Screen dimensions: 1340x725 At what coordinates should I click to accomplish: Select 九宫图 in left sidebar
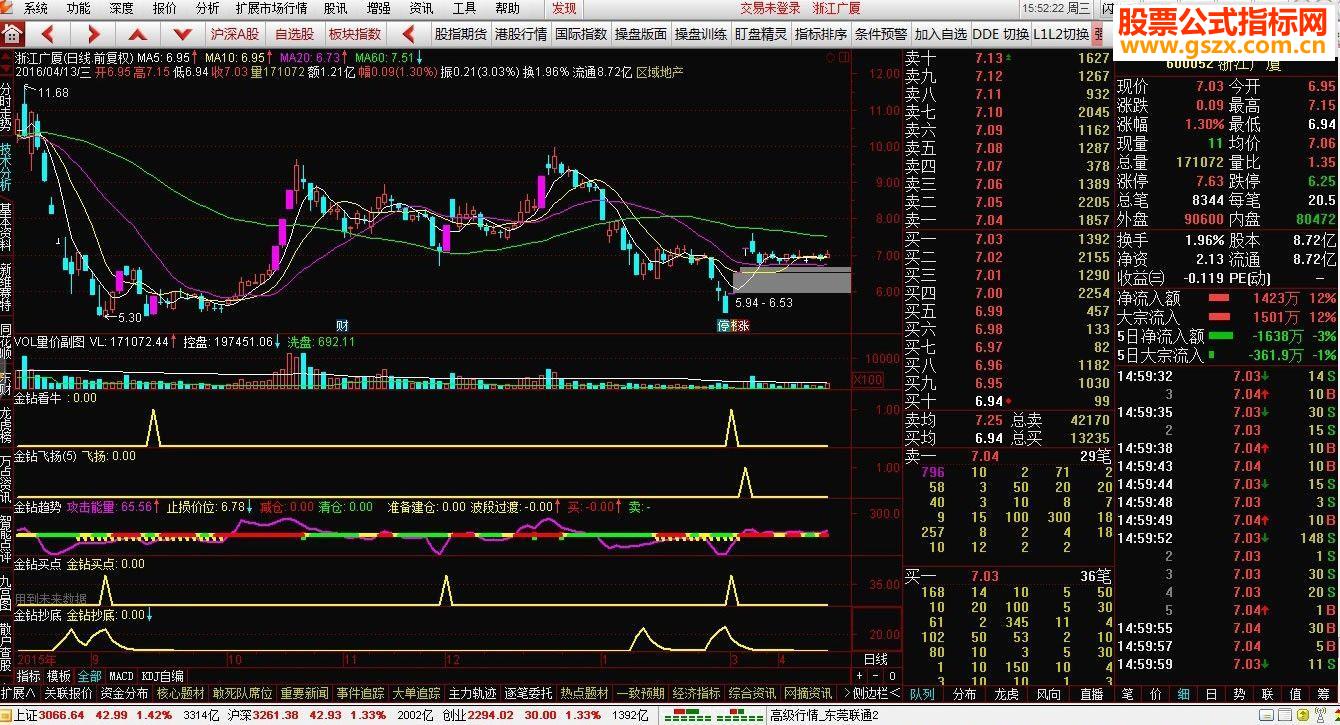click(x=6, y=592)
